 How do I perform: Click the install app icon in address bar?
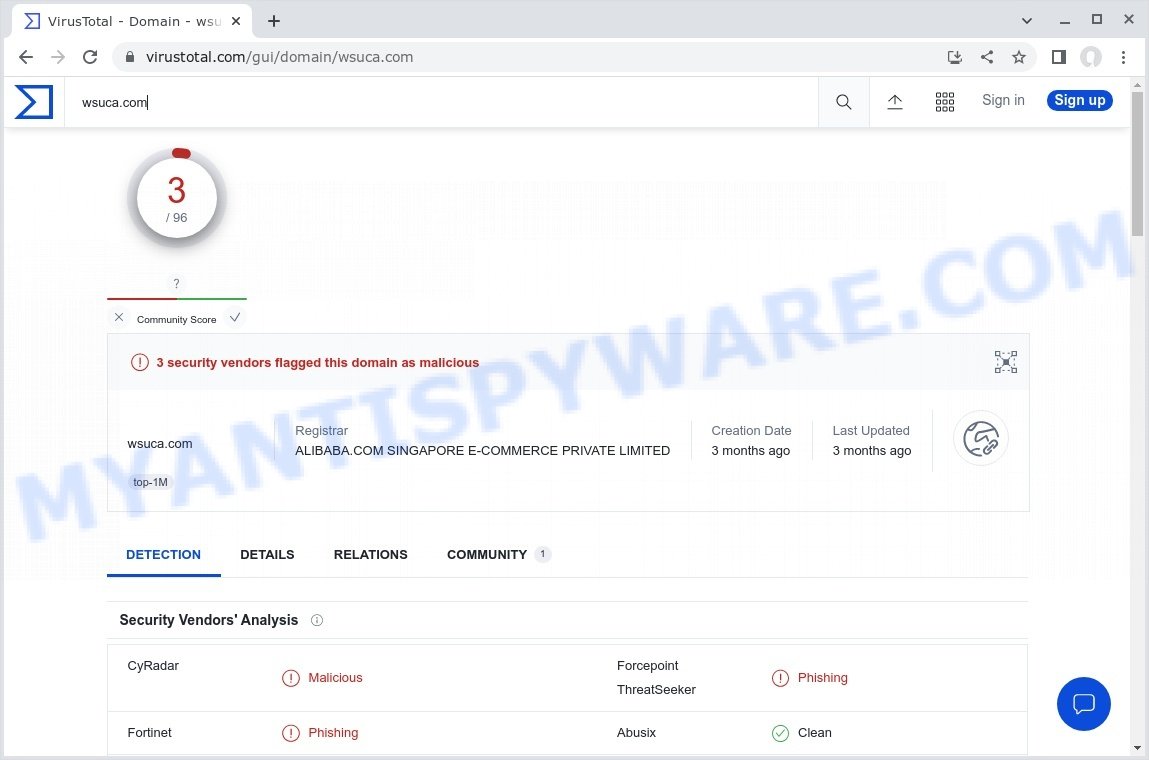[x=954, y=57]
